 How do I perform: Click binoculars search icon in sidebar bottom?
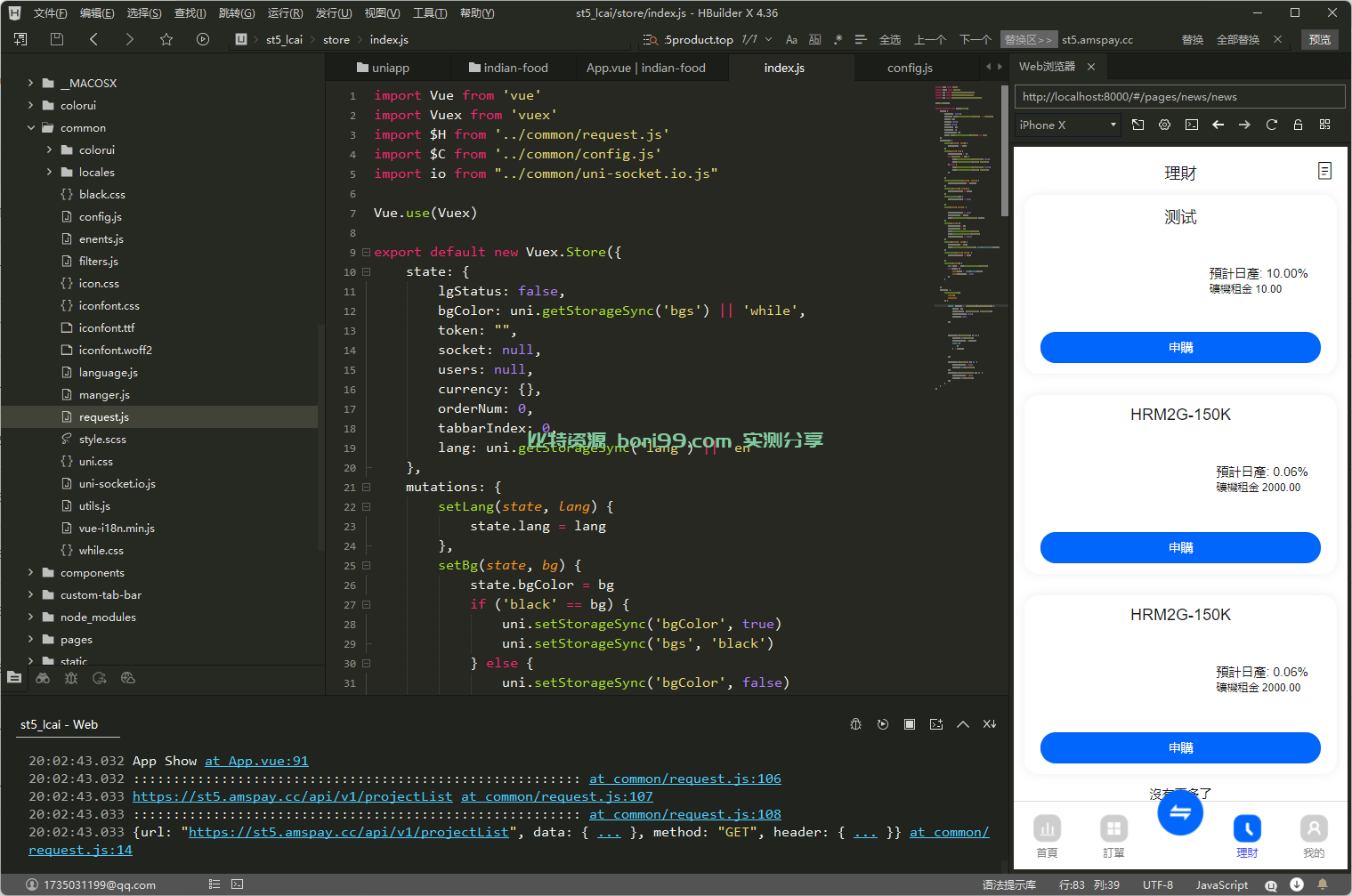tap(43, 678)
